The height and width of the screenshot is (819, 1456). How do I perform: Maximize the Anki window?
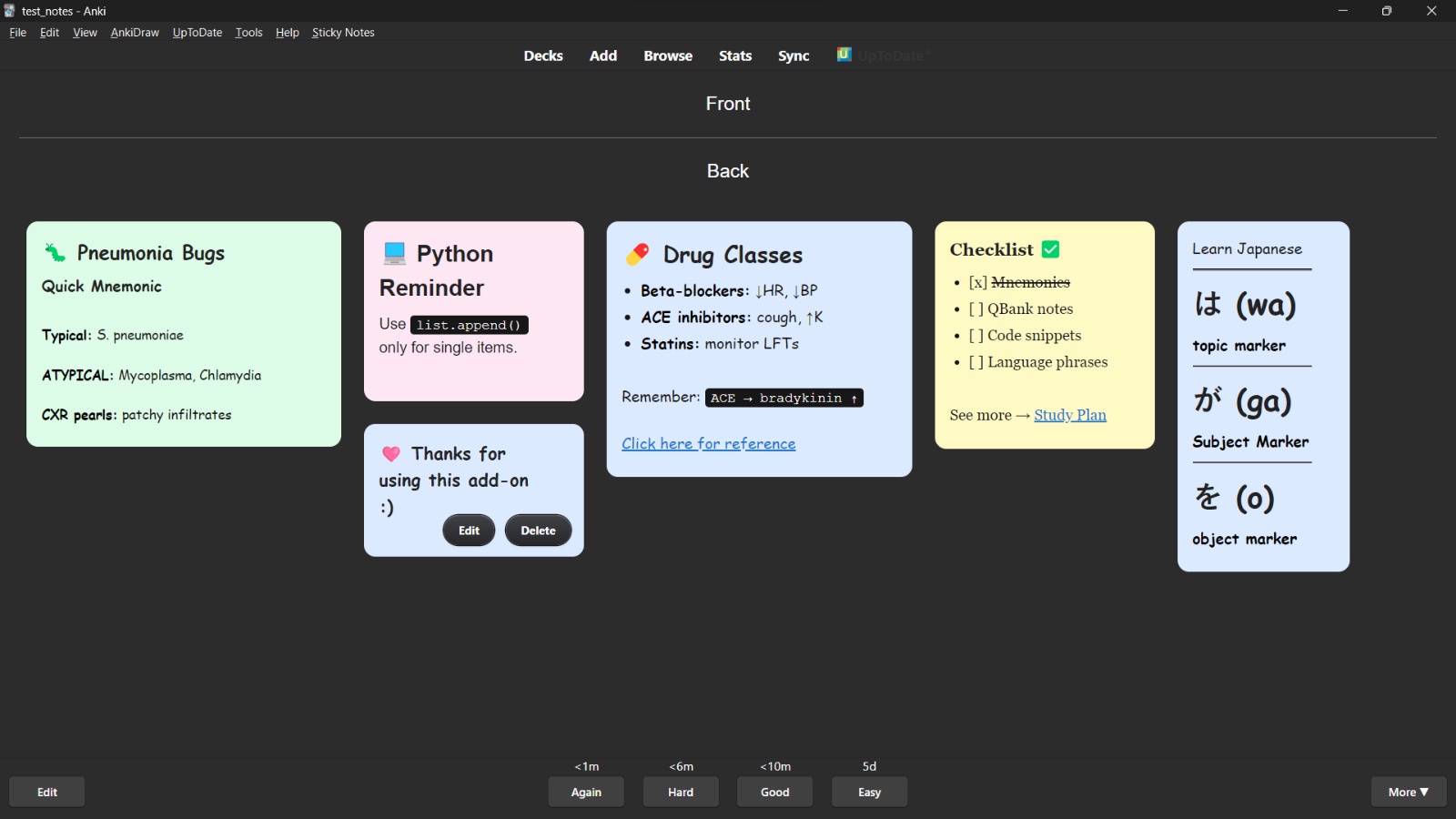[1386, 11]
